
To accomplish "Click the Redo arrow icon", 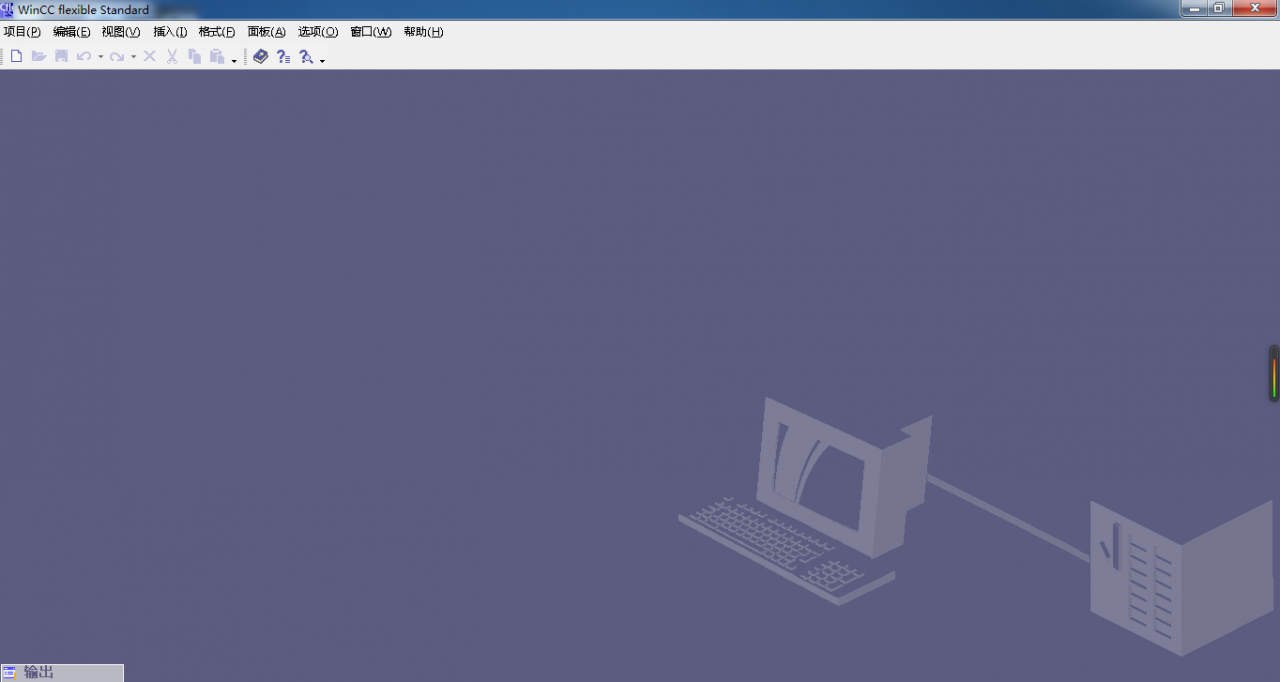I will click(x=117, y=57).
